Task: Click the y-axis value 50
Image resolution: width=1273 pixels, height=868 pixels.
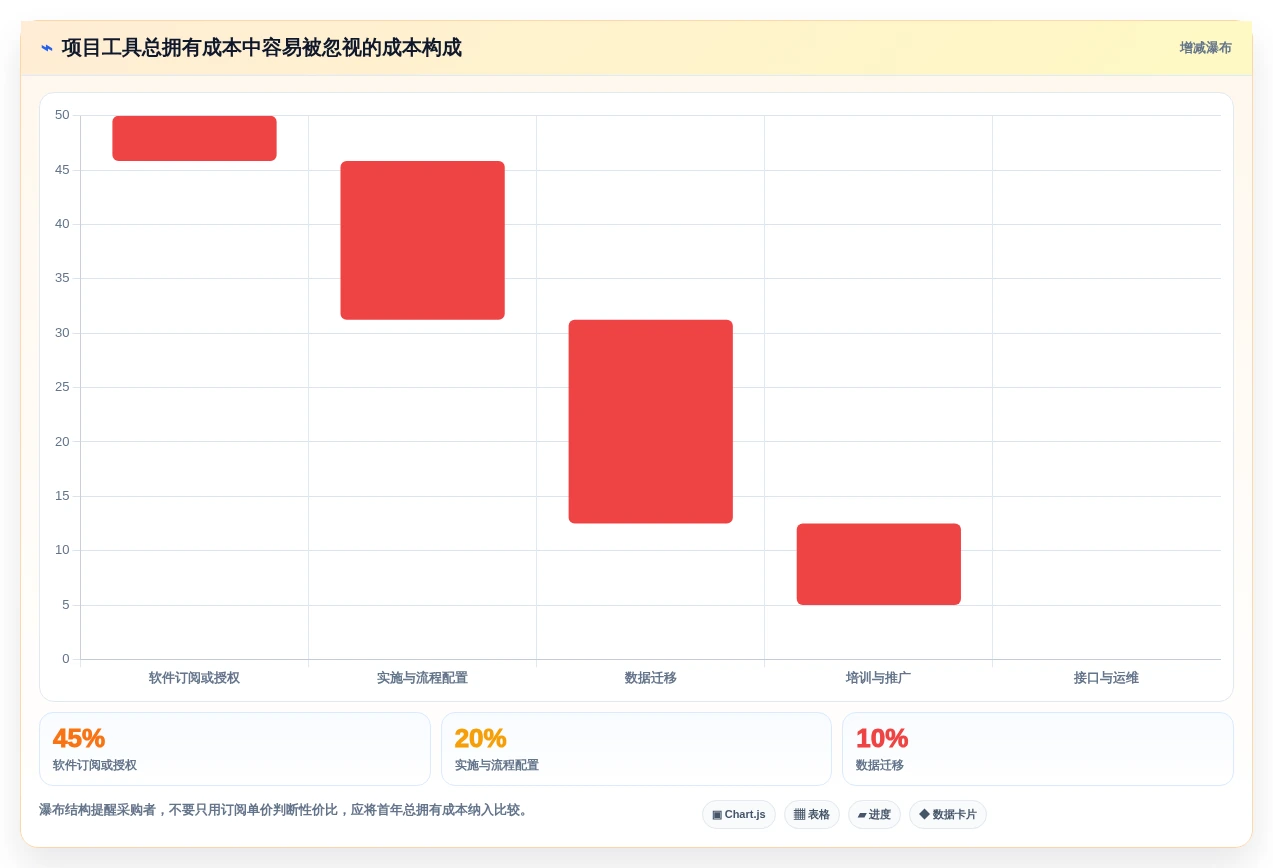Action: (62, 115)
